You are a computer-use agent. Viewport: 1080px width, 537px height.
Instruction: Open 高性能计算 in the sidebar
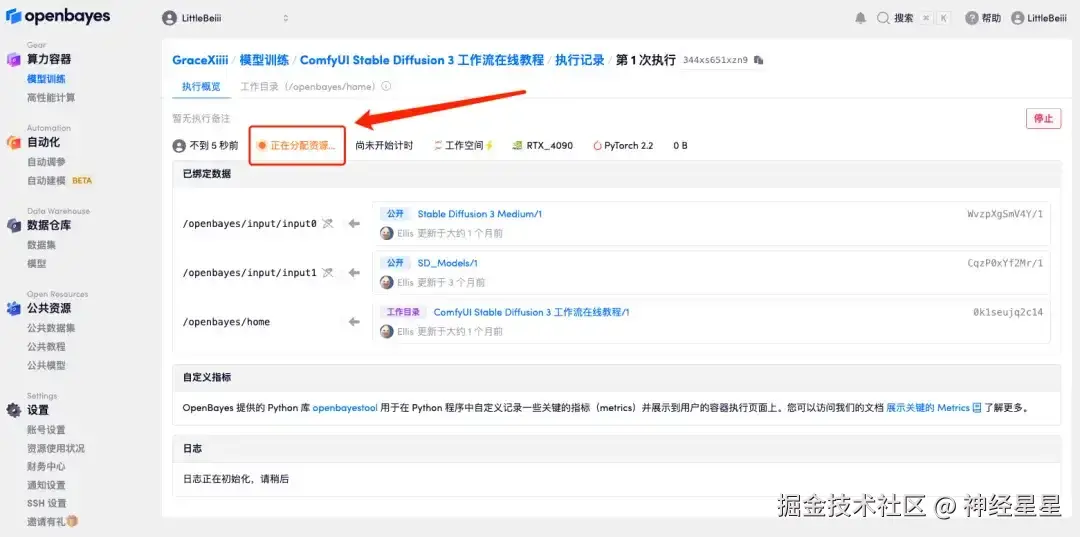pyautogui.click(x=51, y=98)
